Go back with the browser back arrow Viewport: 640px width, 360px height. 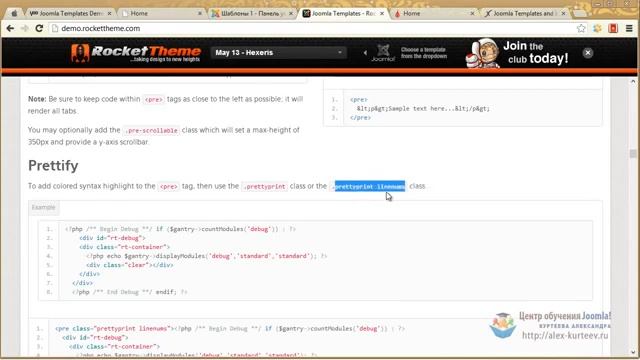pos(10,28)
